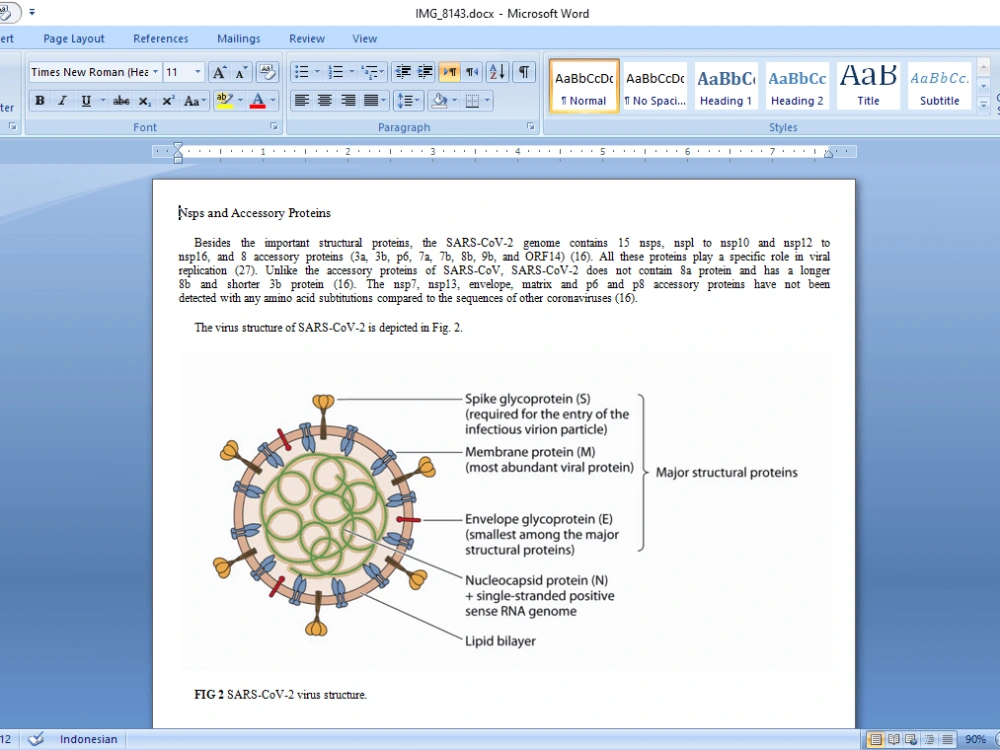Click the right indent ruler marker
Screen dimensions: 1000x750
828,154
